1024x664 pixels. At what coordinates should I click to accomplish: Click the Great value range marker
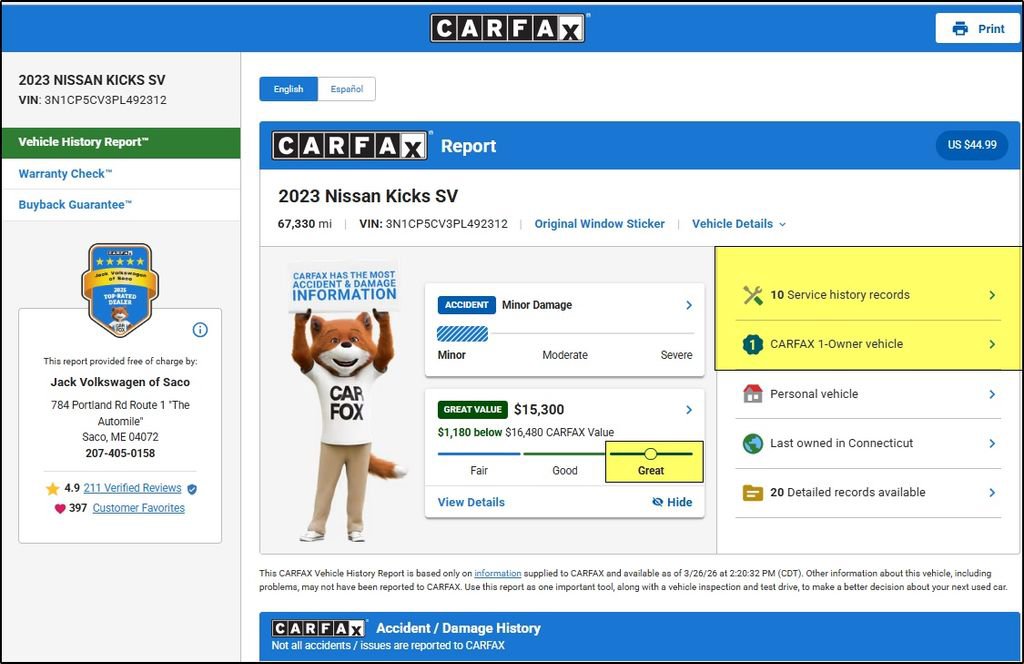(651, 454)
